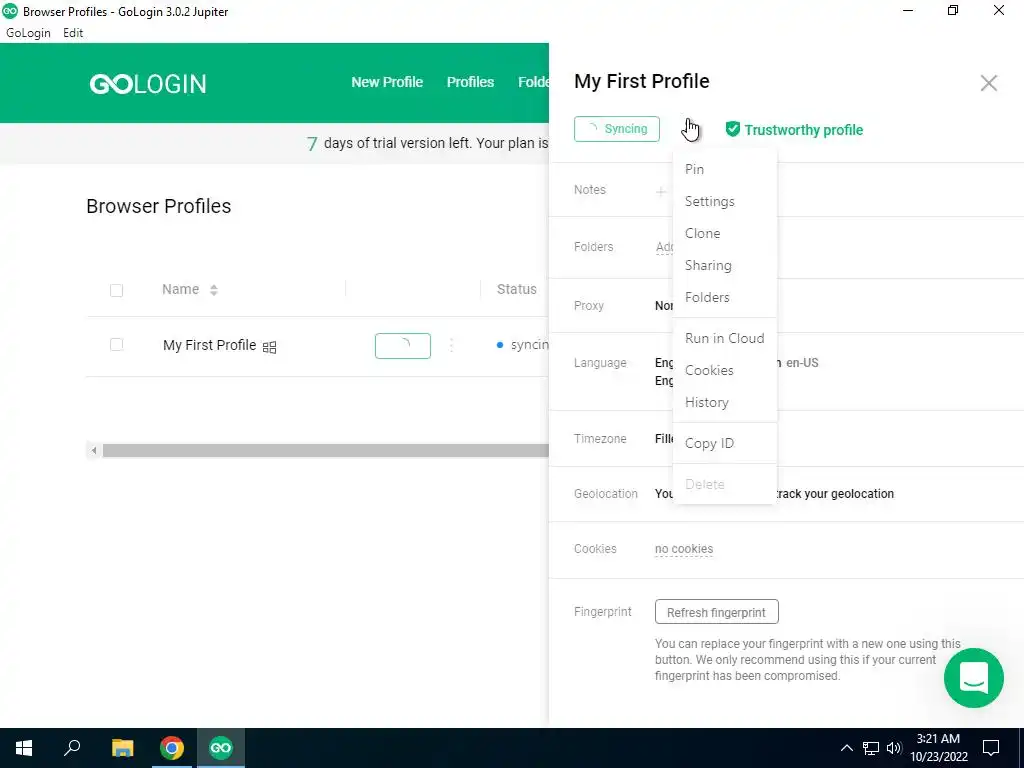Screen dimensions: 1024x768
Task: Click the Name column header label
Action: coord(180,289)
